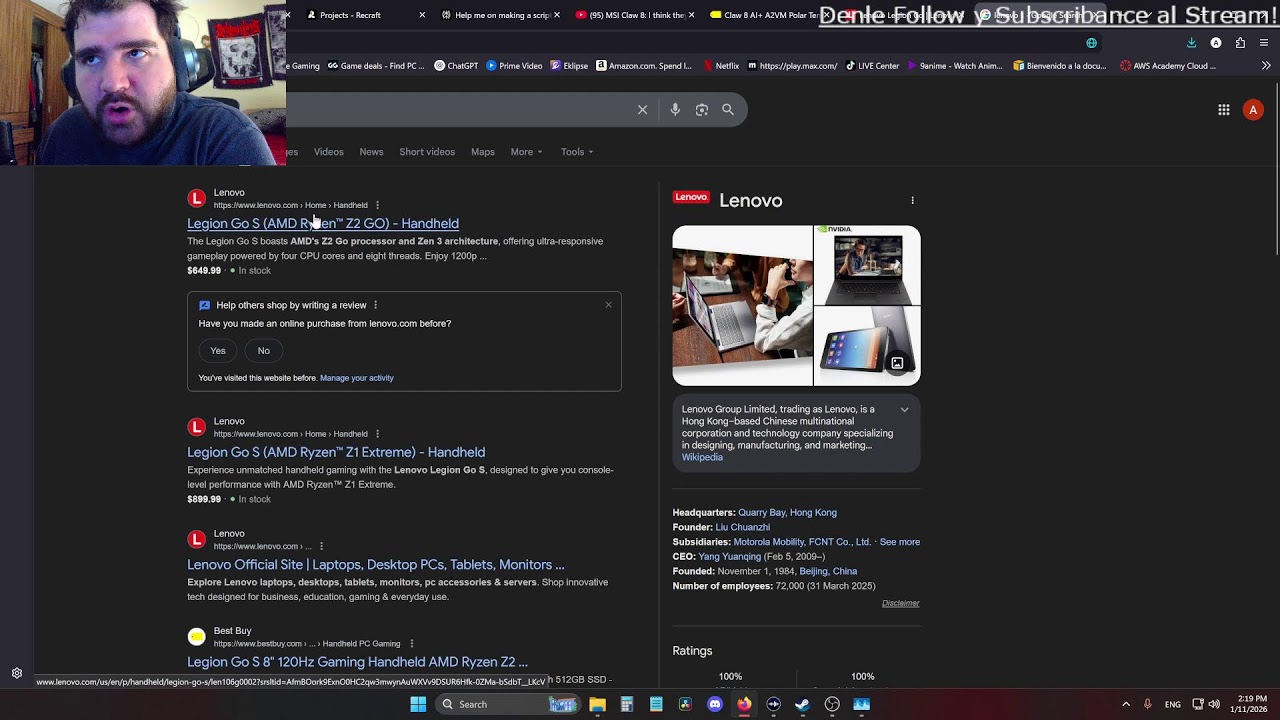Viewport: 1280px width, 720px height.
Task: Click the 'Manage your activity' link
Action: tap(357, 378)
